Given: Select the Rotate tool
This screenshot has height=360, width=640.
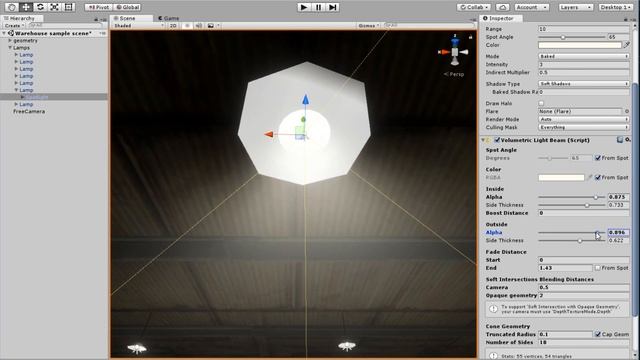Looking at the screenshot, I should [x=40, y=7].
